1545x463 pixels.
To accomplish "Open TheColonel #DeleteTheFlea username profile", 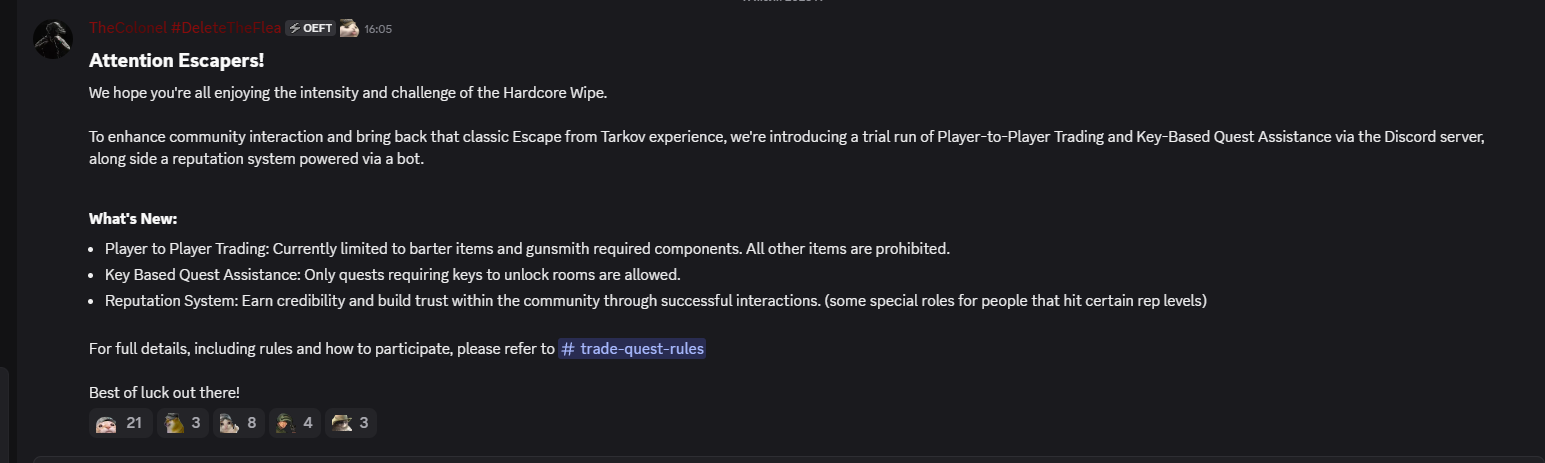I will pos(185,28).
